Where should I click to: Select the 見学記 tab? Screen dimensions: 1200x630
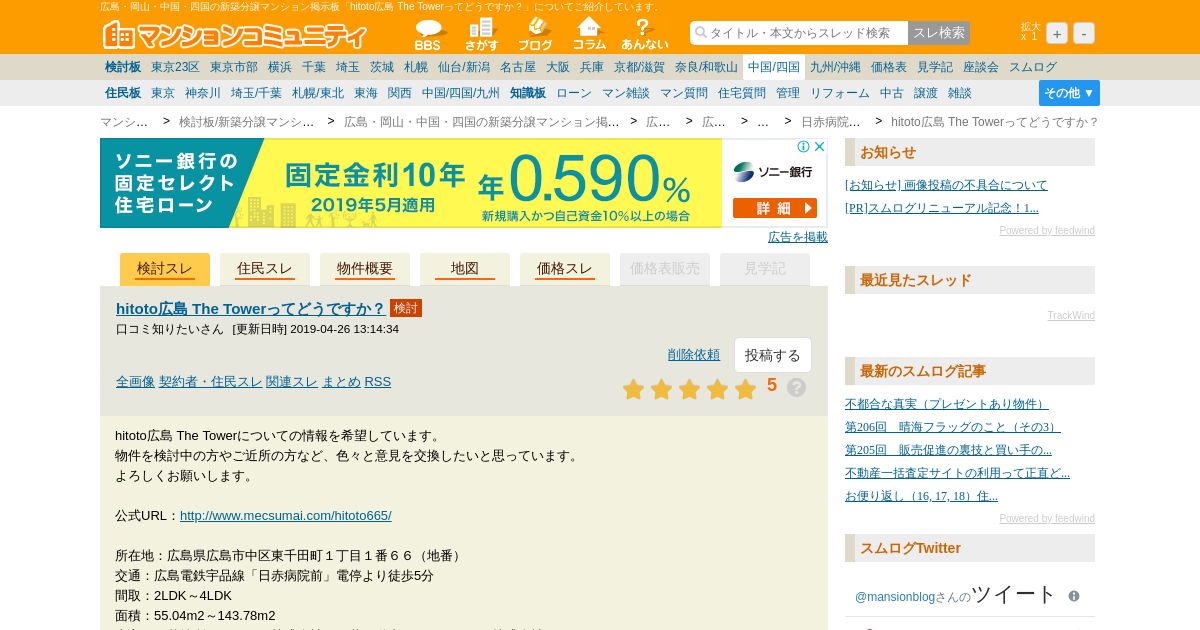(765, 269)
